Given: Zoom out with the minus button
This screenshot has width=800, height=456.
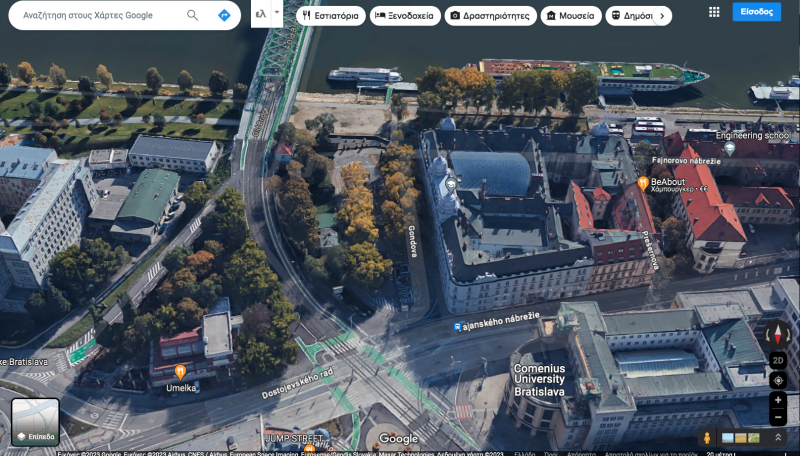Looking at the screenshot, I should click(x=778, y=417).
